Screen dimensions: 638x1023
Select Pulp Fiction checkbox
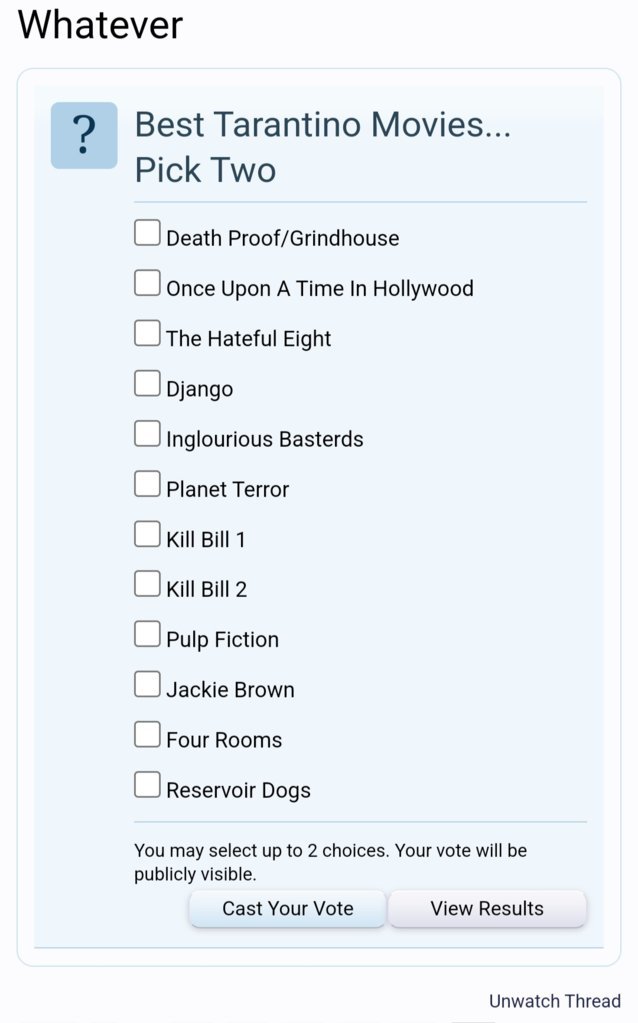pyautogui.click(x=147, y=634)
